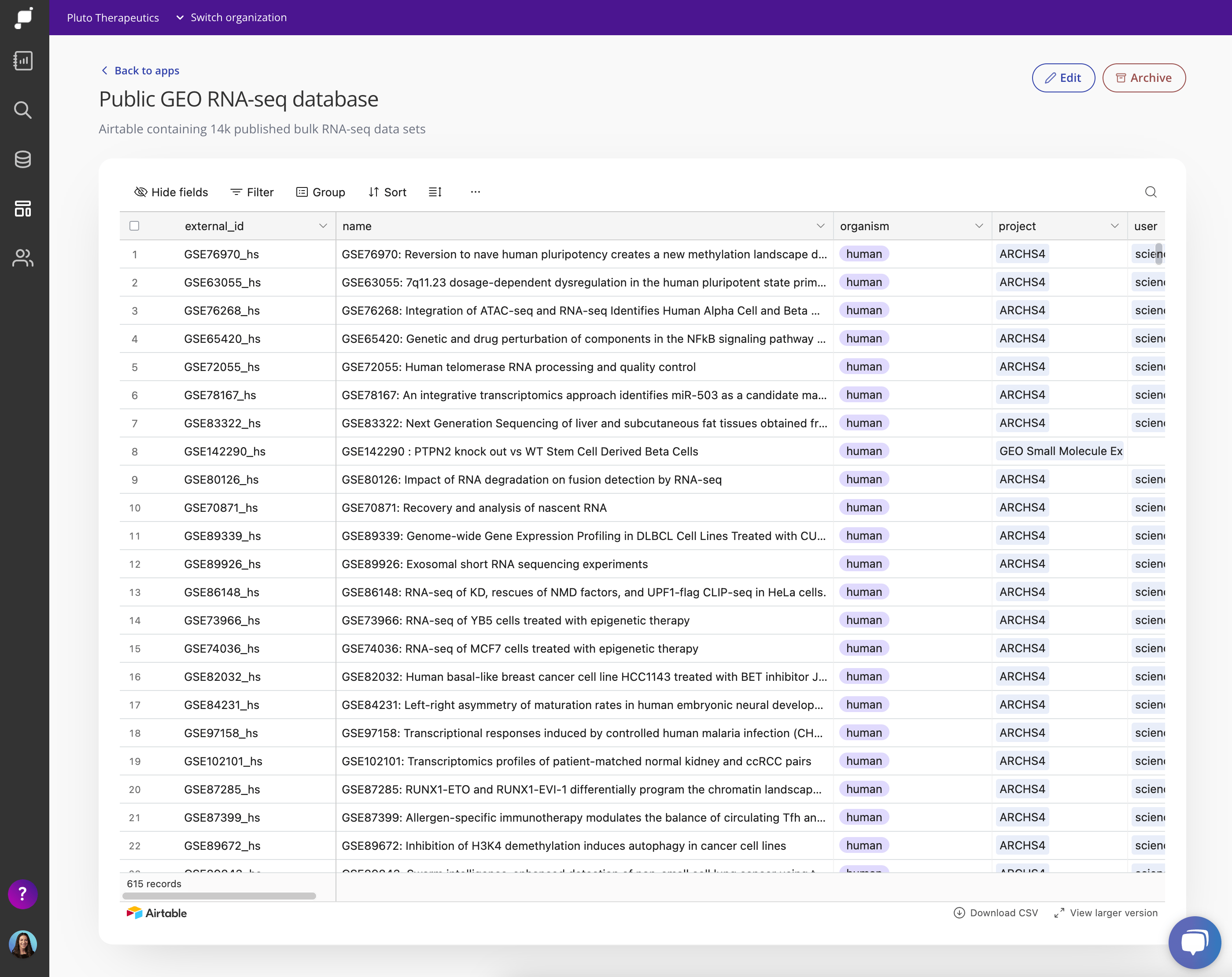Open the purple help question-mark button
This screenshot has width=1232, height=977.
point(23,894)
